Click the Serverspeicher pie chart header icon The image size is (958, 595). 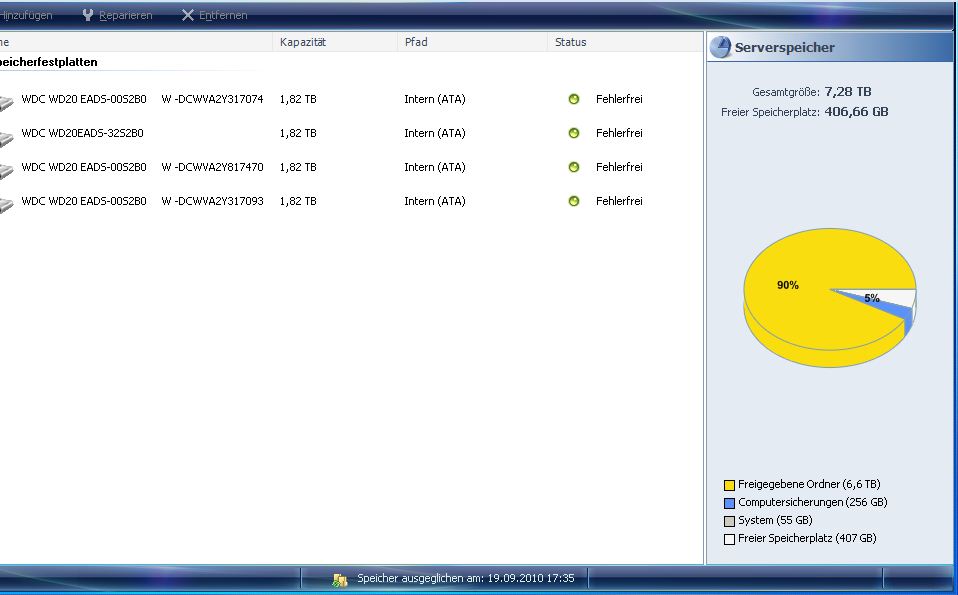(x=721, y=47)
